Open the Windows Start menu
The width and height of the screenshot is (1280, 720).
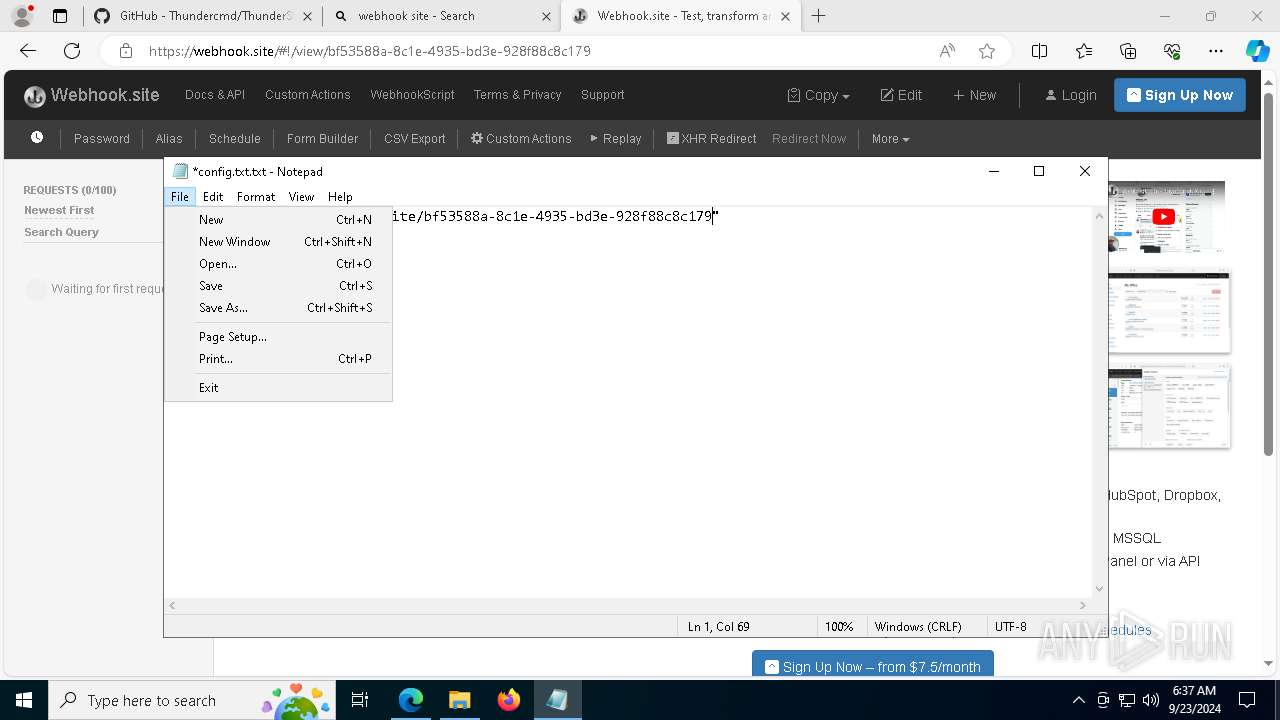click(x=24, y=700)
